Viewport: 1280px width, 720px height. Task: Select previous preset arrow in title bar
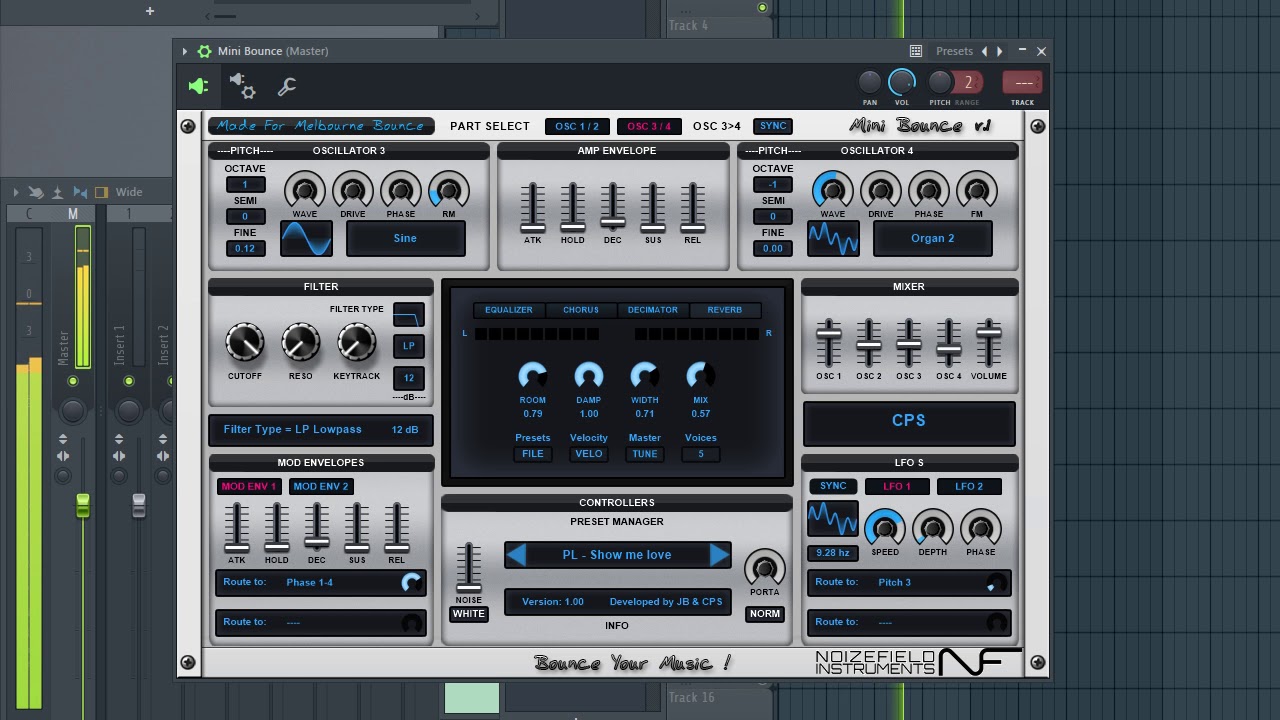[984, 51]
